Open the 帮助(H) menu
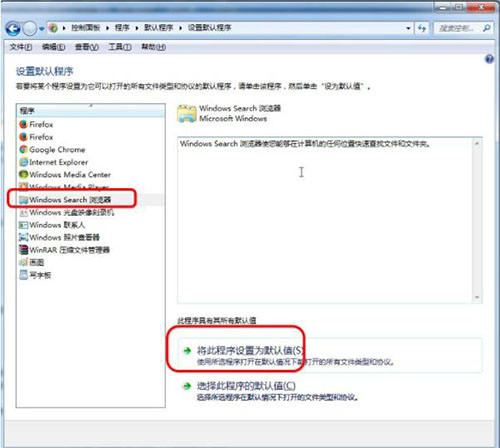 tap(153, 47)
